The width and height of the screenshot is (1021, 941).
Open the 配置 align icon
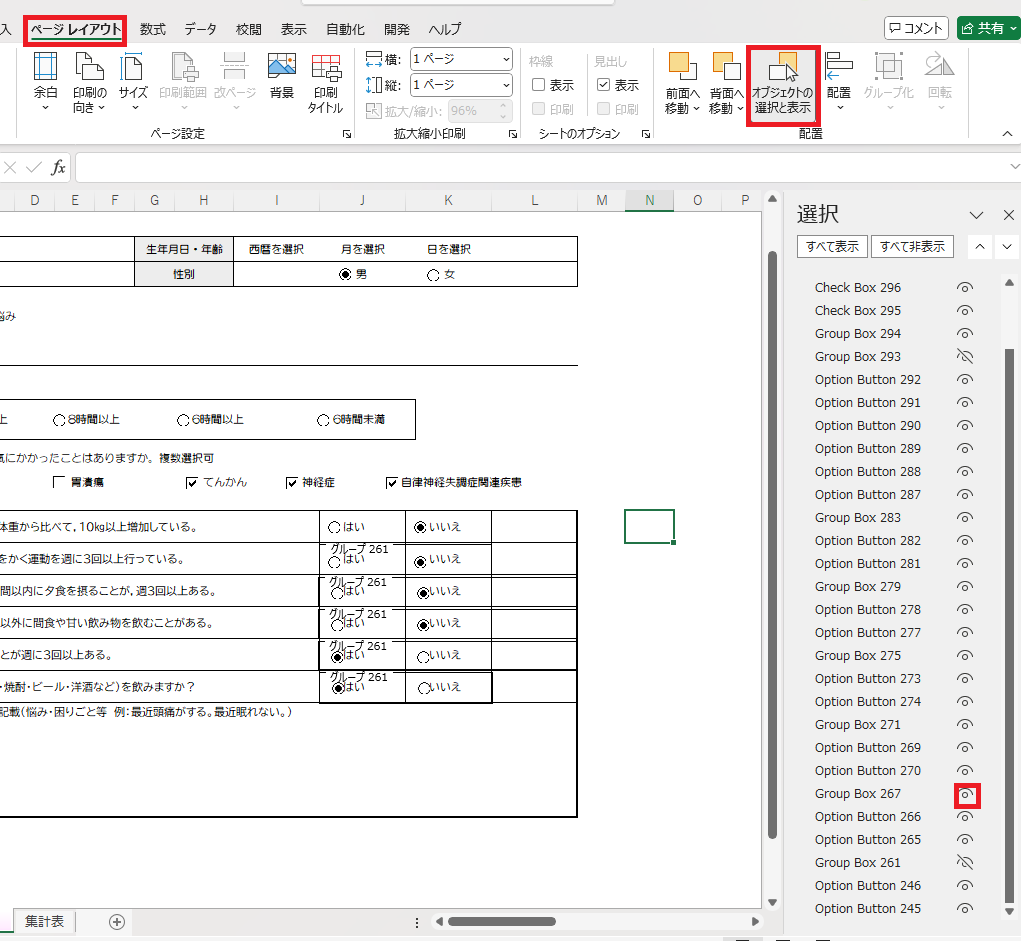(x=838, y=68)
